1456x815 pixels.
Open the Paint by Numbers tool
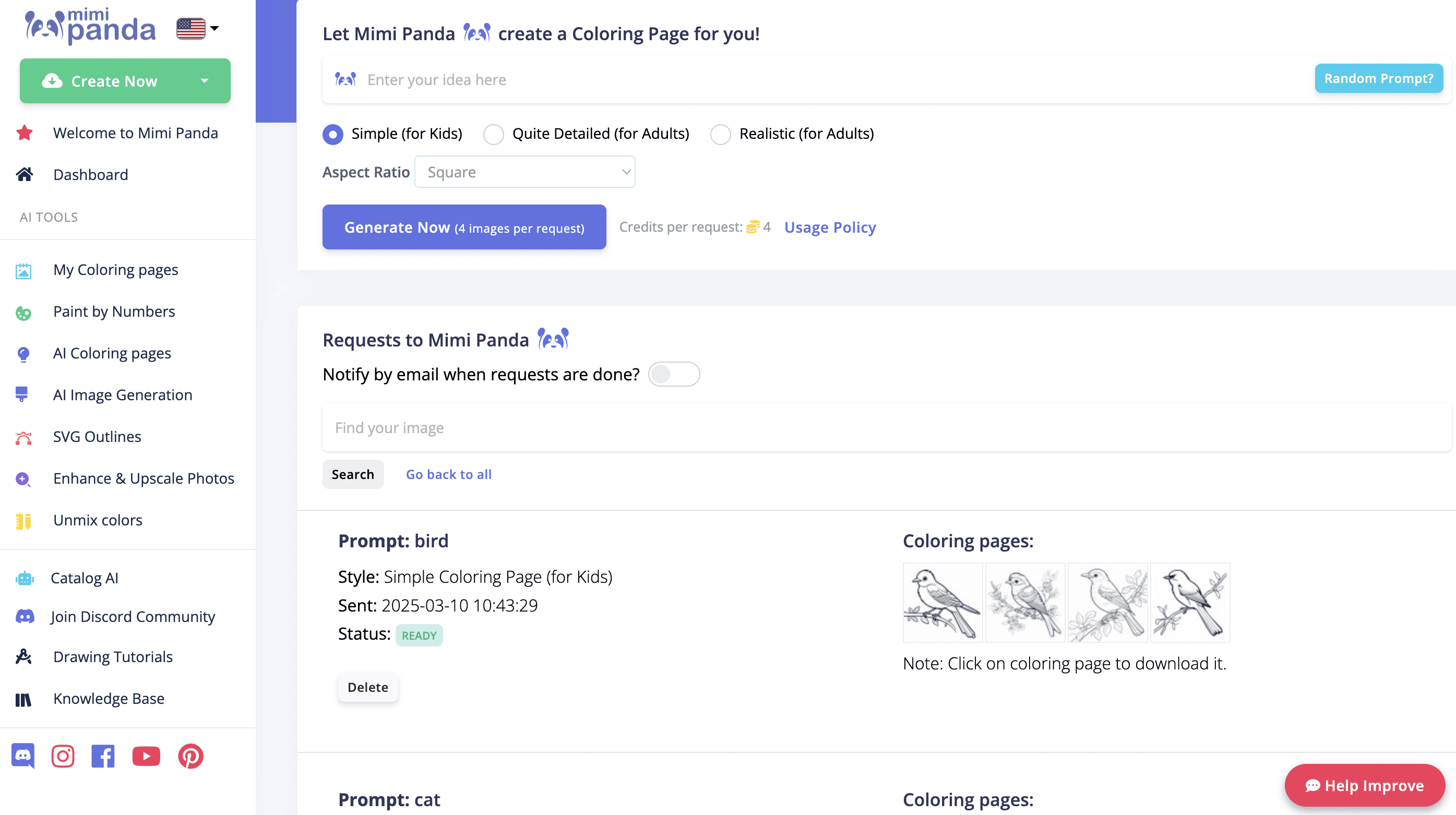tap(114, 311)
